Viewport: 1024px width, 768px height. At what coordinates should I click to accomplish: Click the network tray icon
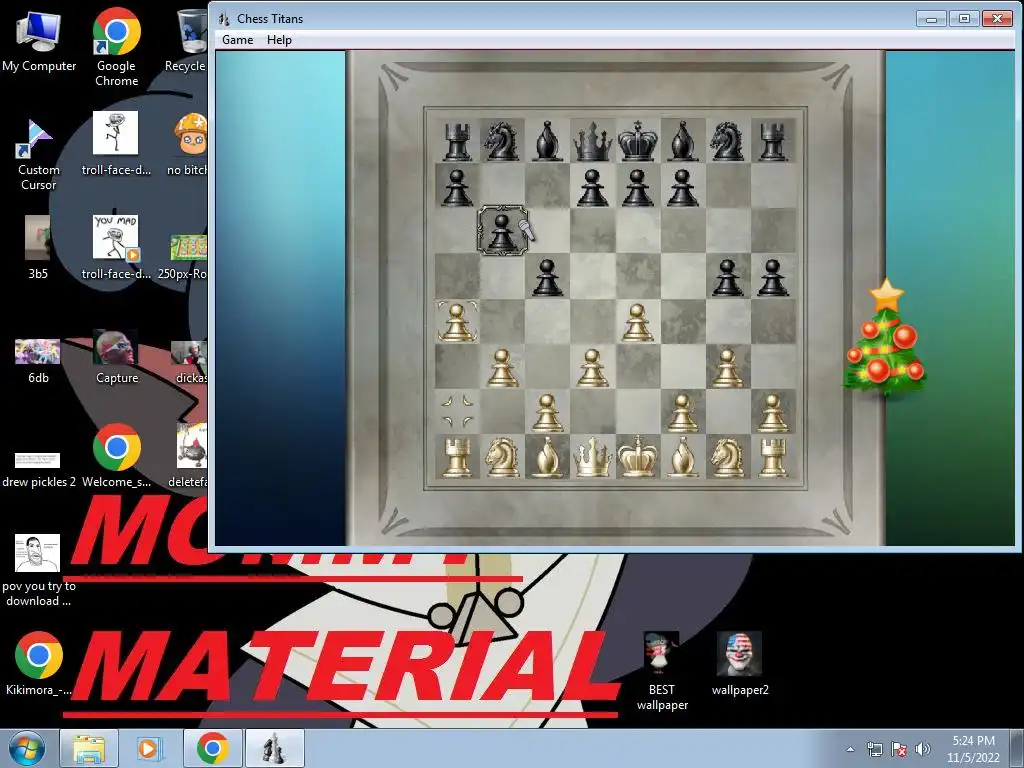(874, 749)
